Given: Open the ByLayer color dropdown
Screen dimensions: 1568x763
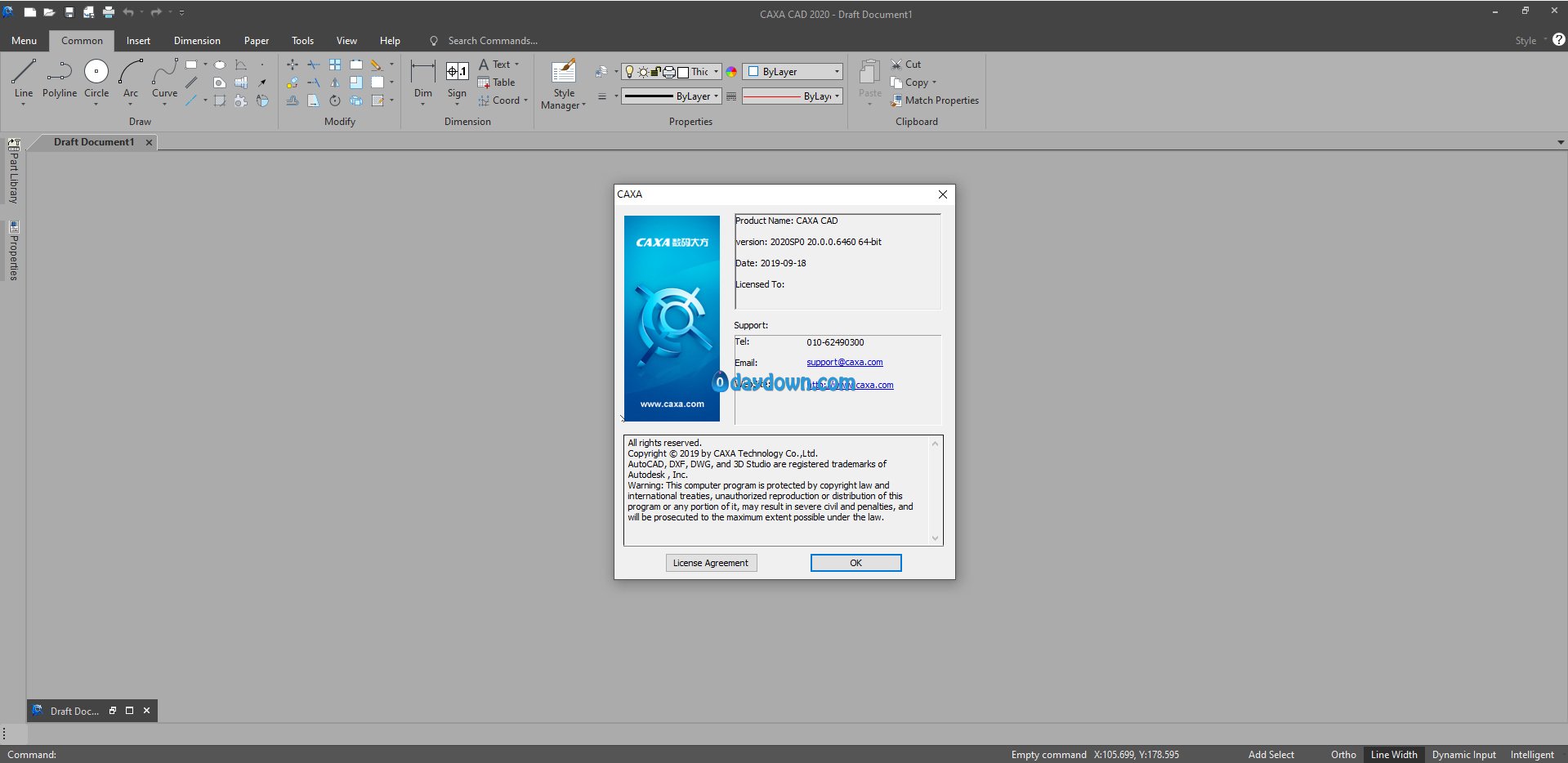Looking at the screenshot, I should (x=837, y=72).
